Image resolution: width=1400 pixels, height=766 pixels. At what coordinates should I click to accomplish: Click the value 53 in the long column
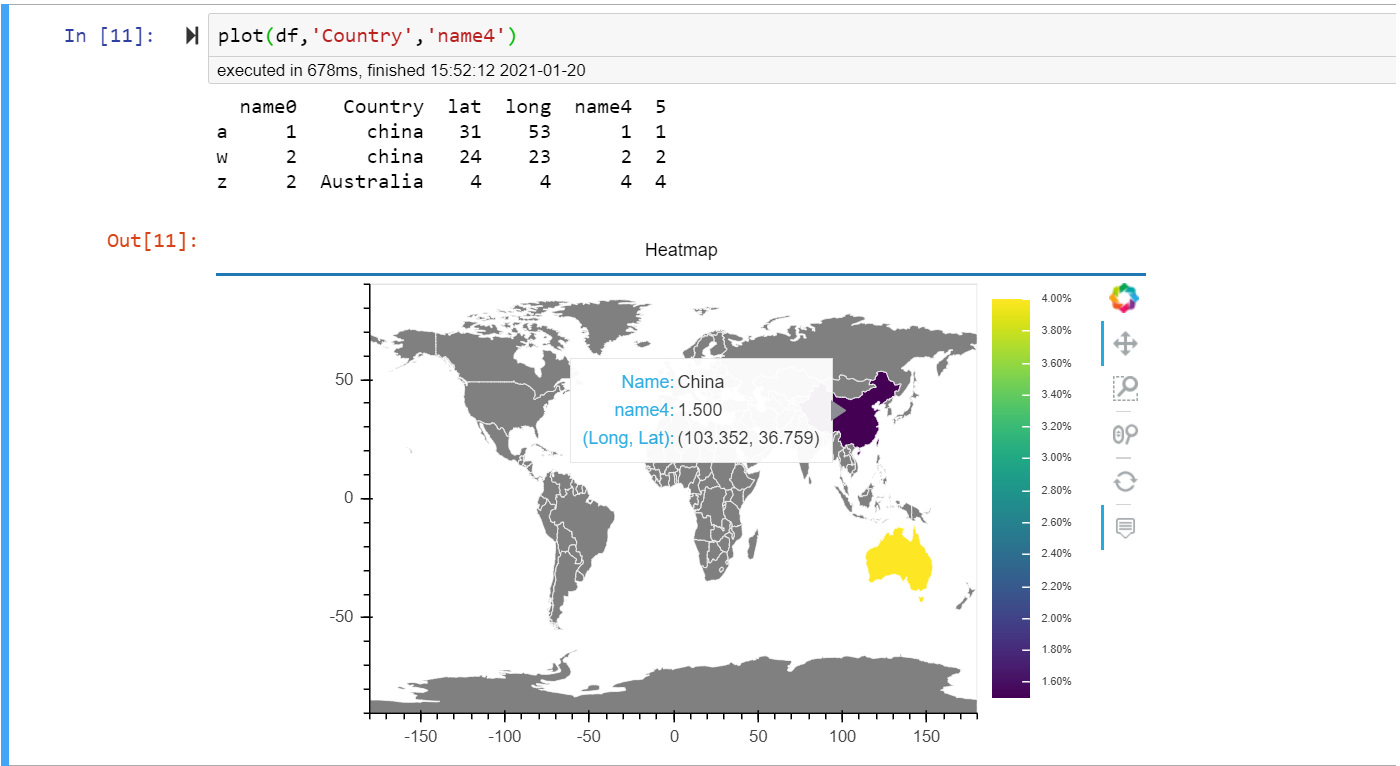click(540, 132)
